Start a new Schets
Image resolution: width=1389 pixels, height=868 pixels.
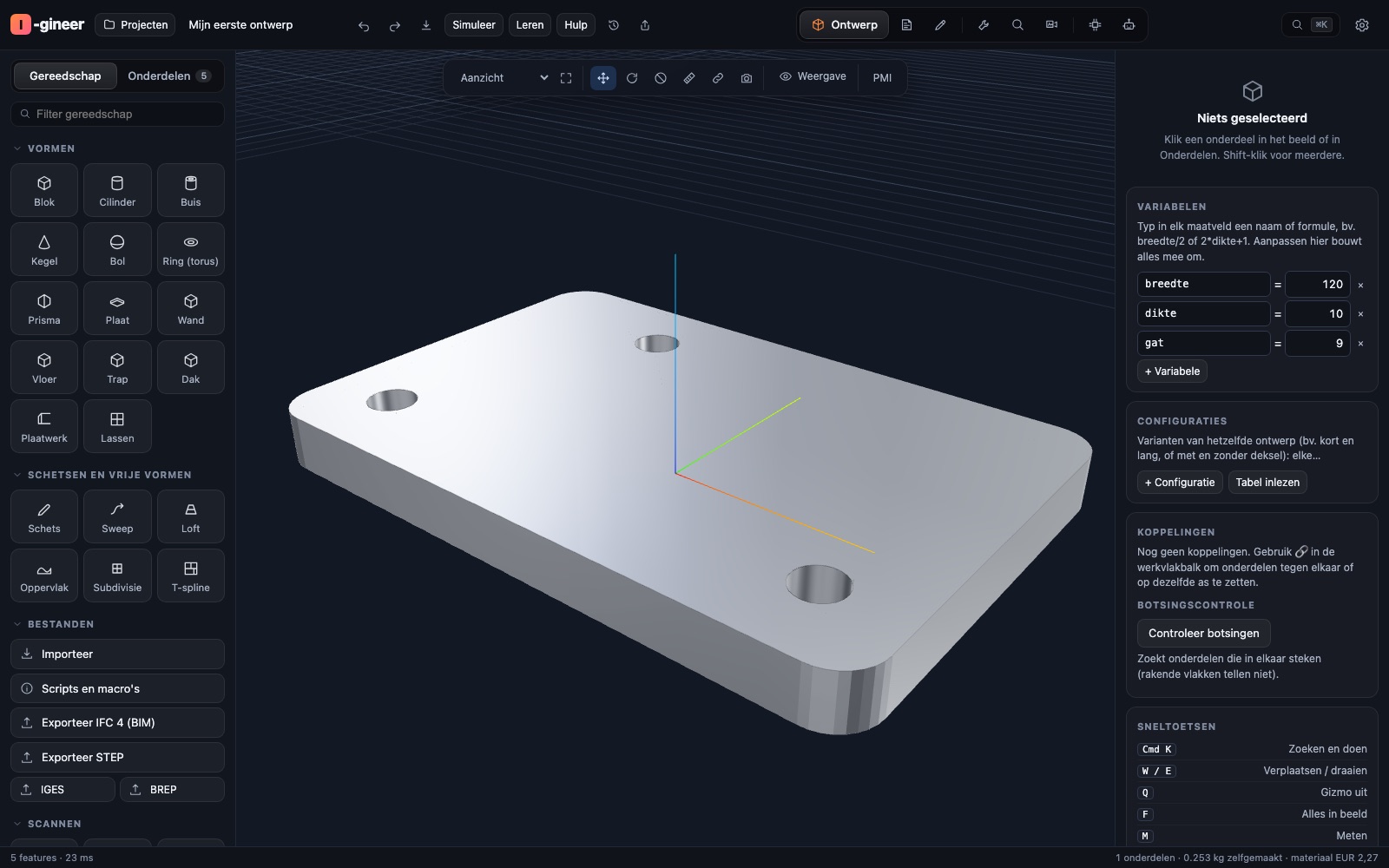(44, 516)
